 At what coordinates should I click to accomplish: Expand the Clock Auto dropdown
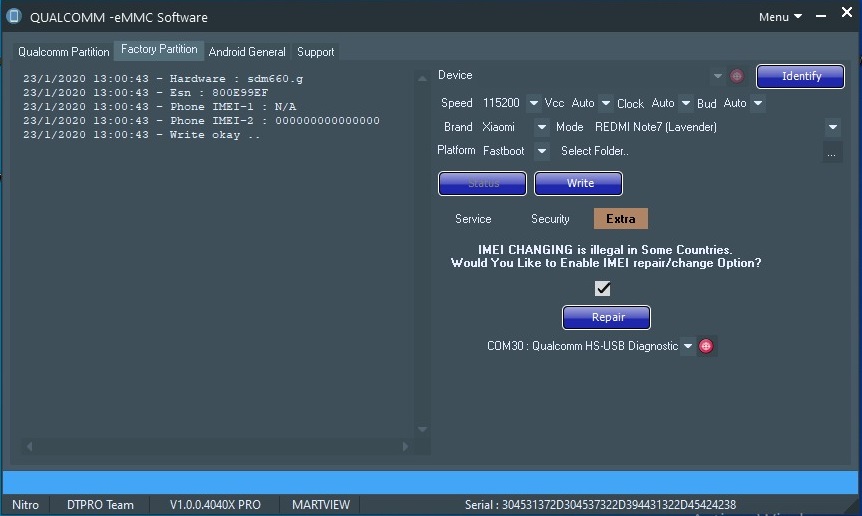686,103
